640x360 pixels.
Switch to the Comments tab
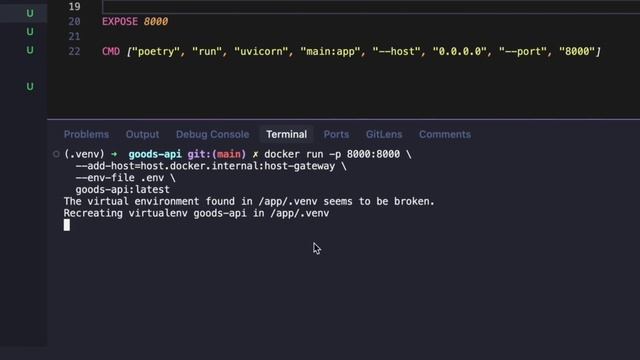point(445,134)
